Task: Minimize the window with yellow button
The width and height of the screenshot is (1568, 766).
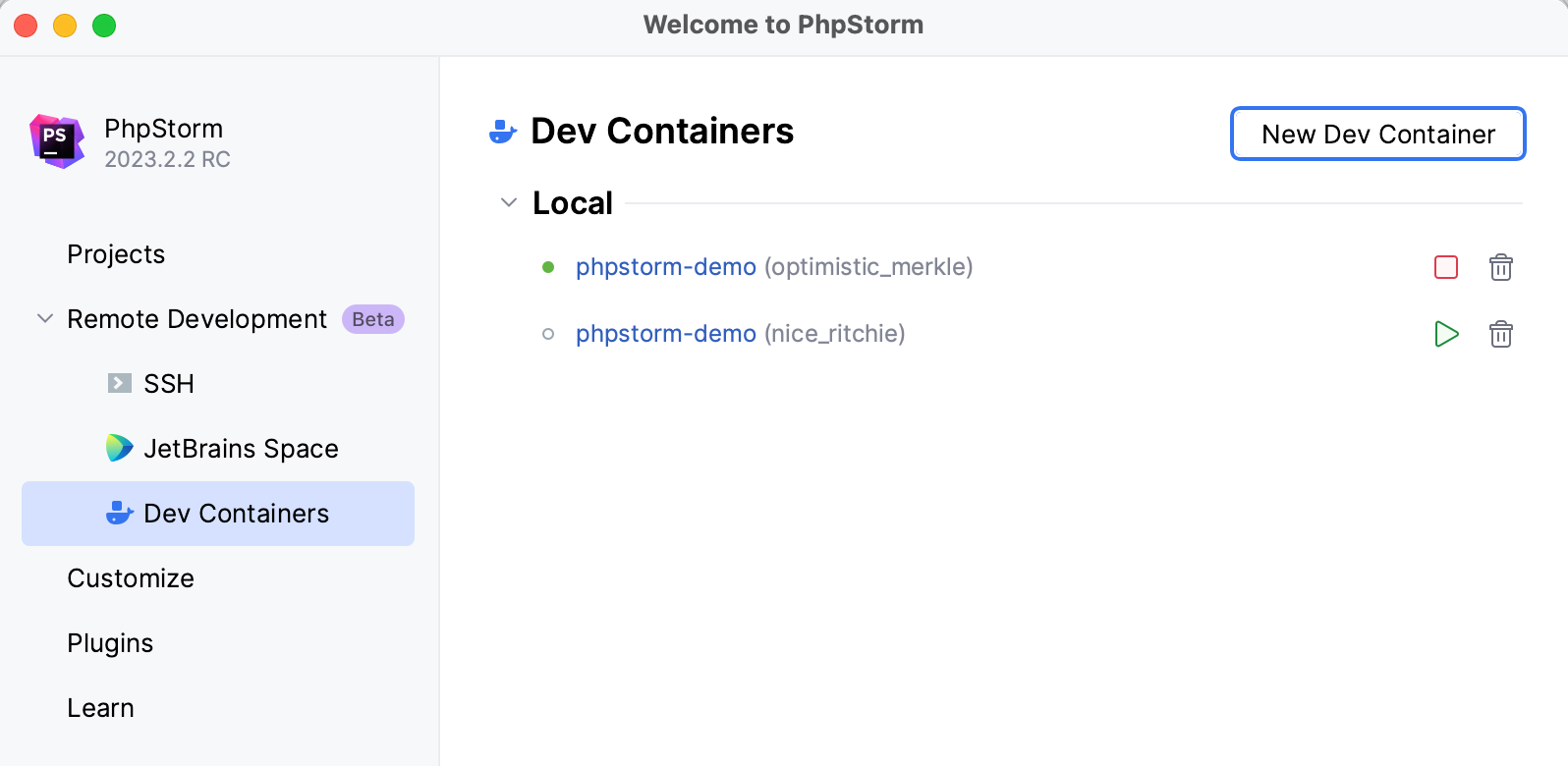Action: click(x=65, y=26)
